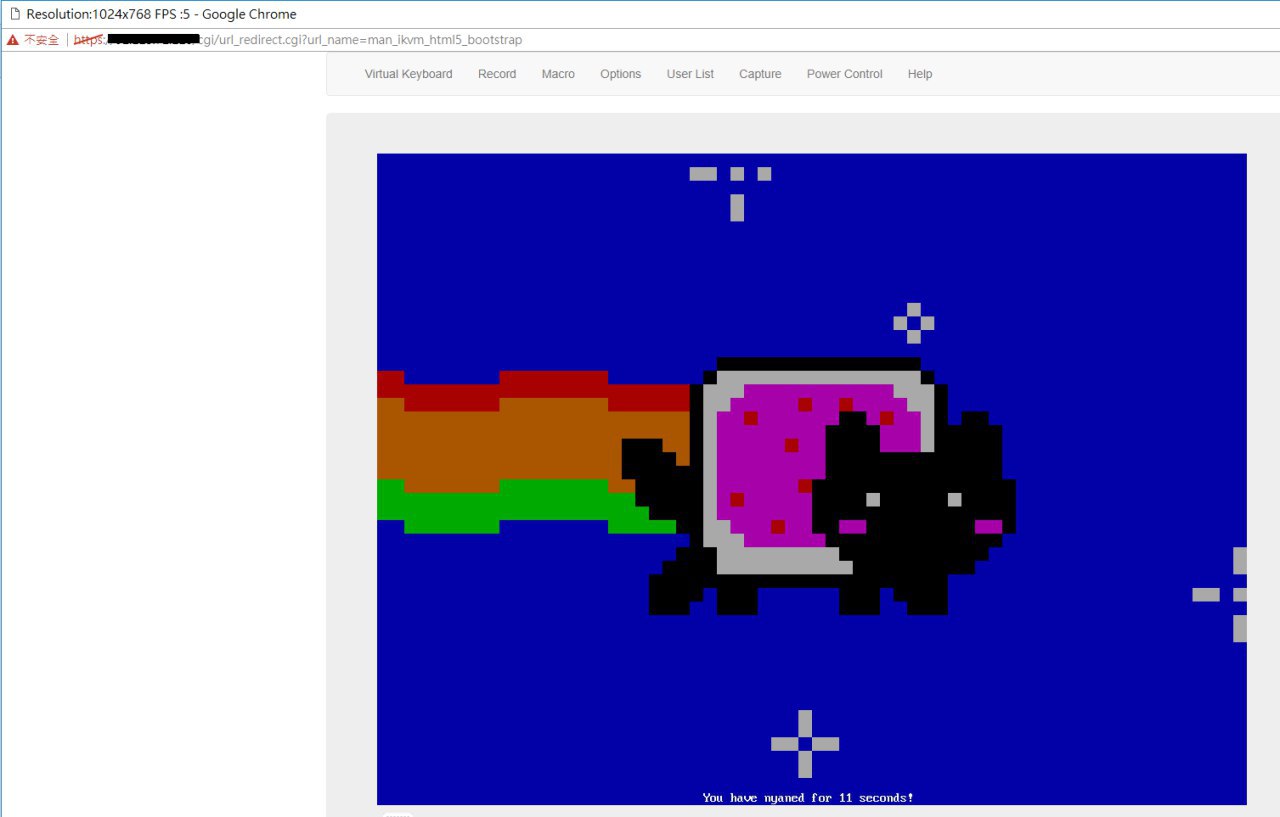
Task: Click the page document icon in the title bar
Action: point(14,14)
